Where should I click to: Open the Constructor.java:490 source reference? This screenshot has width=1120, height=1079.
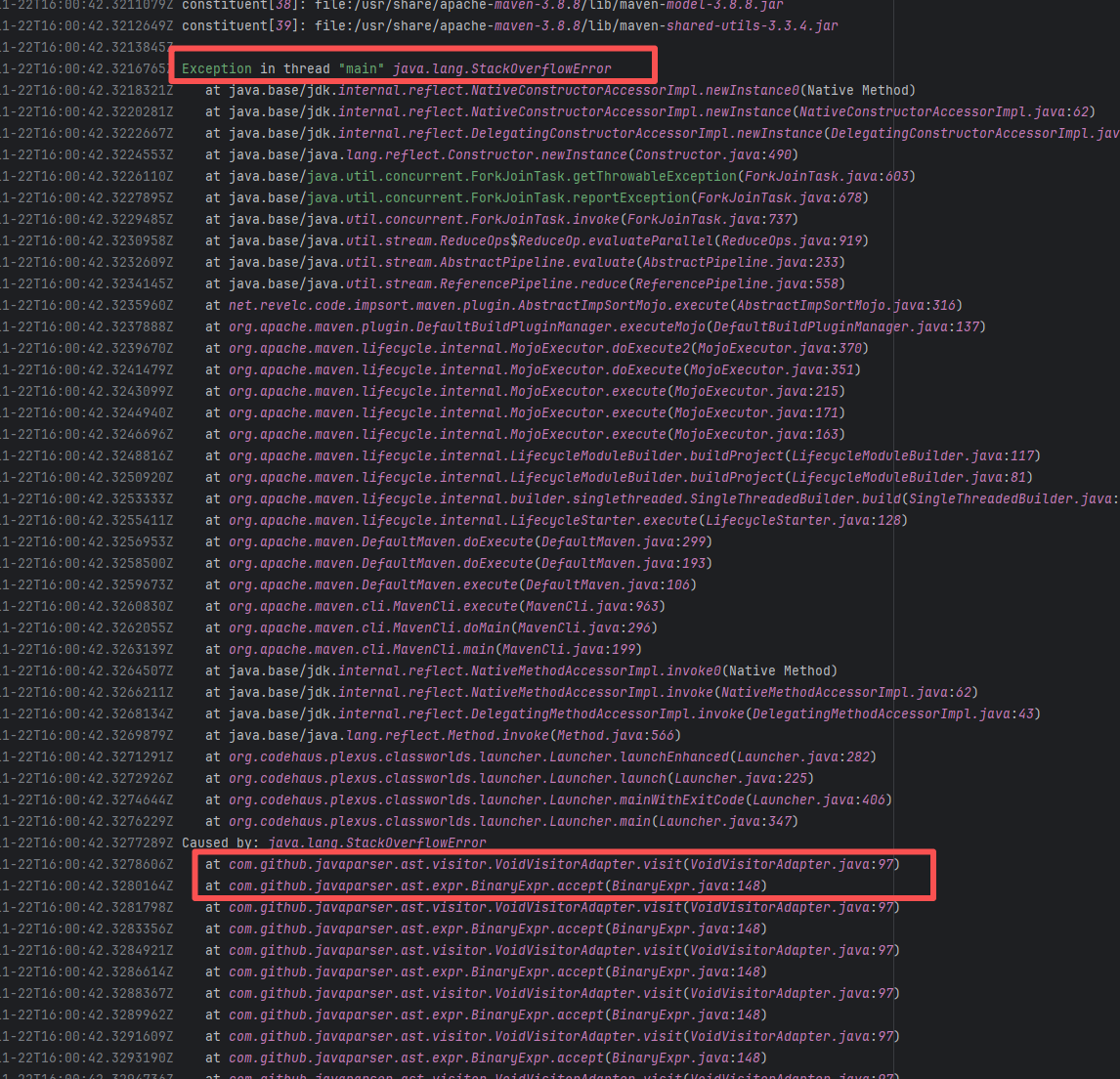pyautogui.click(x=715, y=154)
